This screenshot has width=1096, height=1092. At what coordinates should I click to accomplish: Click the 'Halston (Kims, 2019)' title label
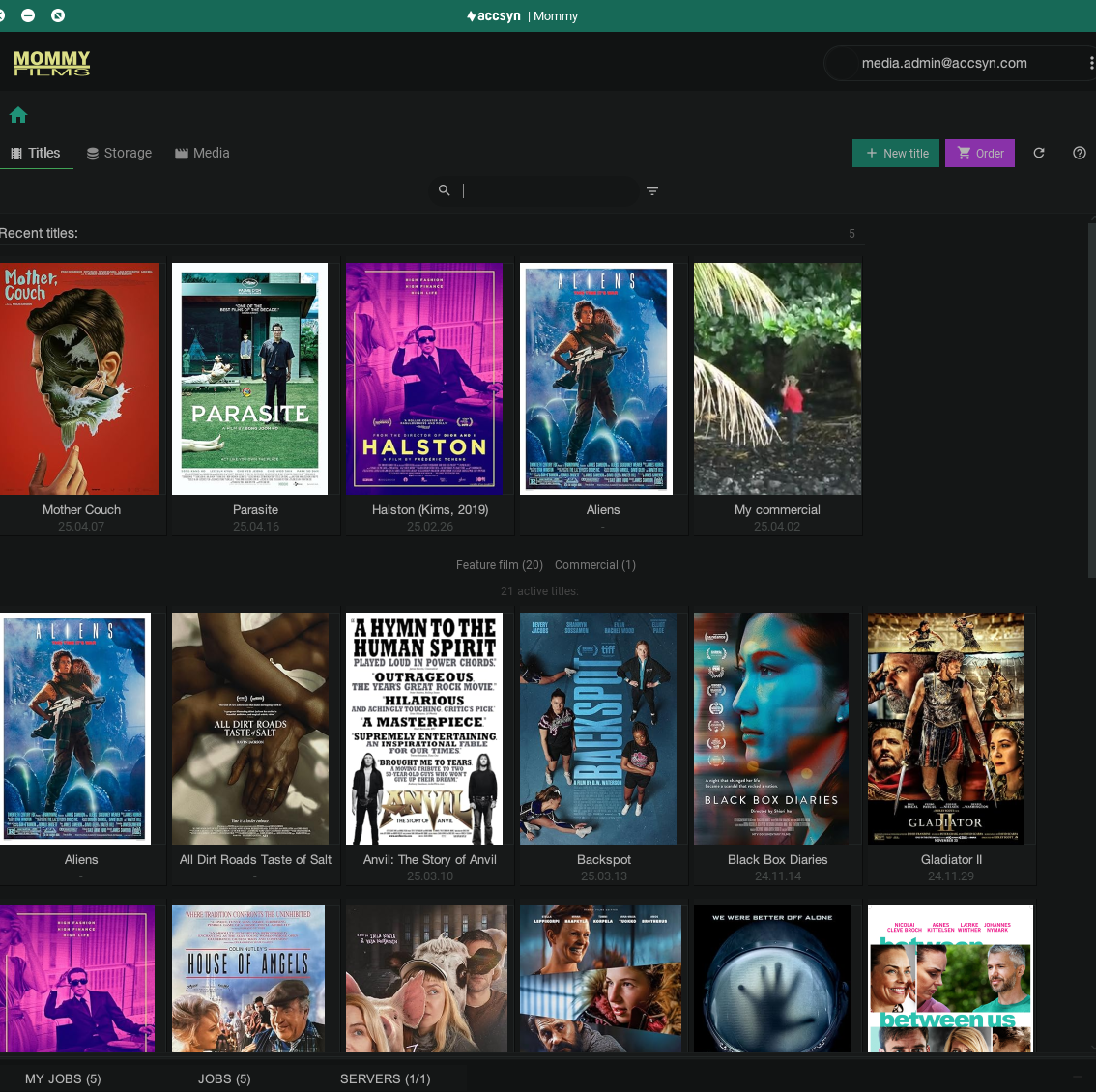click(x=430, y=509)
